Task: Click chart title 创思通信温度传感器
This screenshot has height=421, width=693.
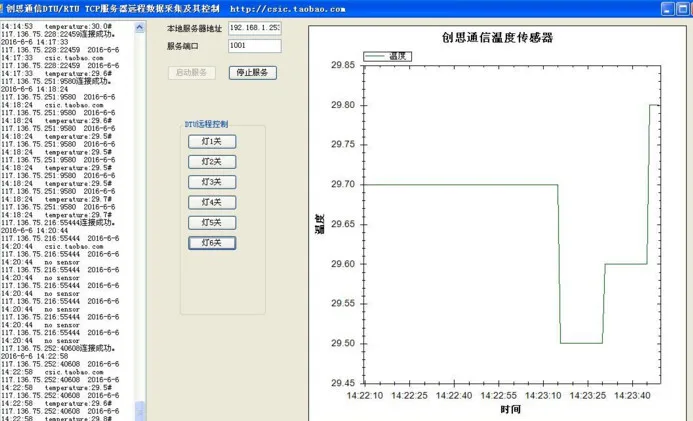Action: point(497,38)
